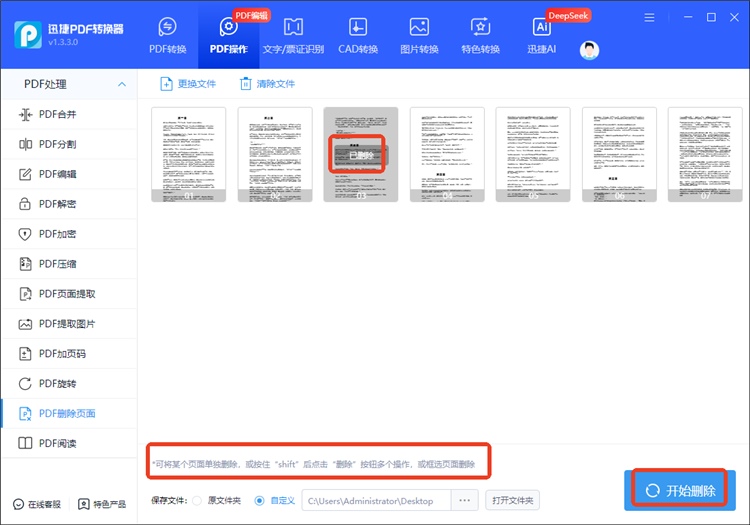
Task: Click the user avatar icon
Action: [590, 50]
